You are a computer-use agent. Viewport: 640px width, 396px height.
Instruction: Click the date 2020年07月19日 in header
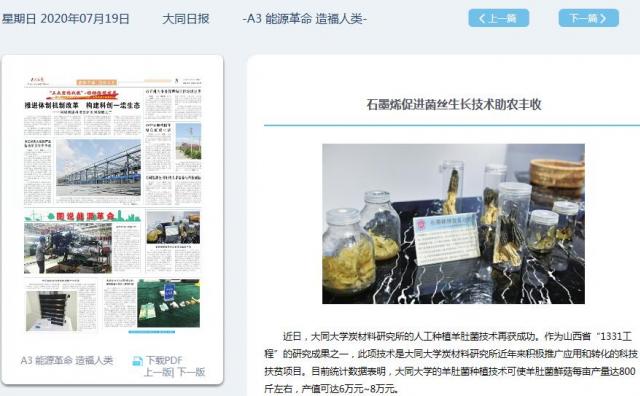point(85,19)
